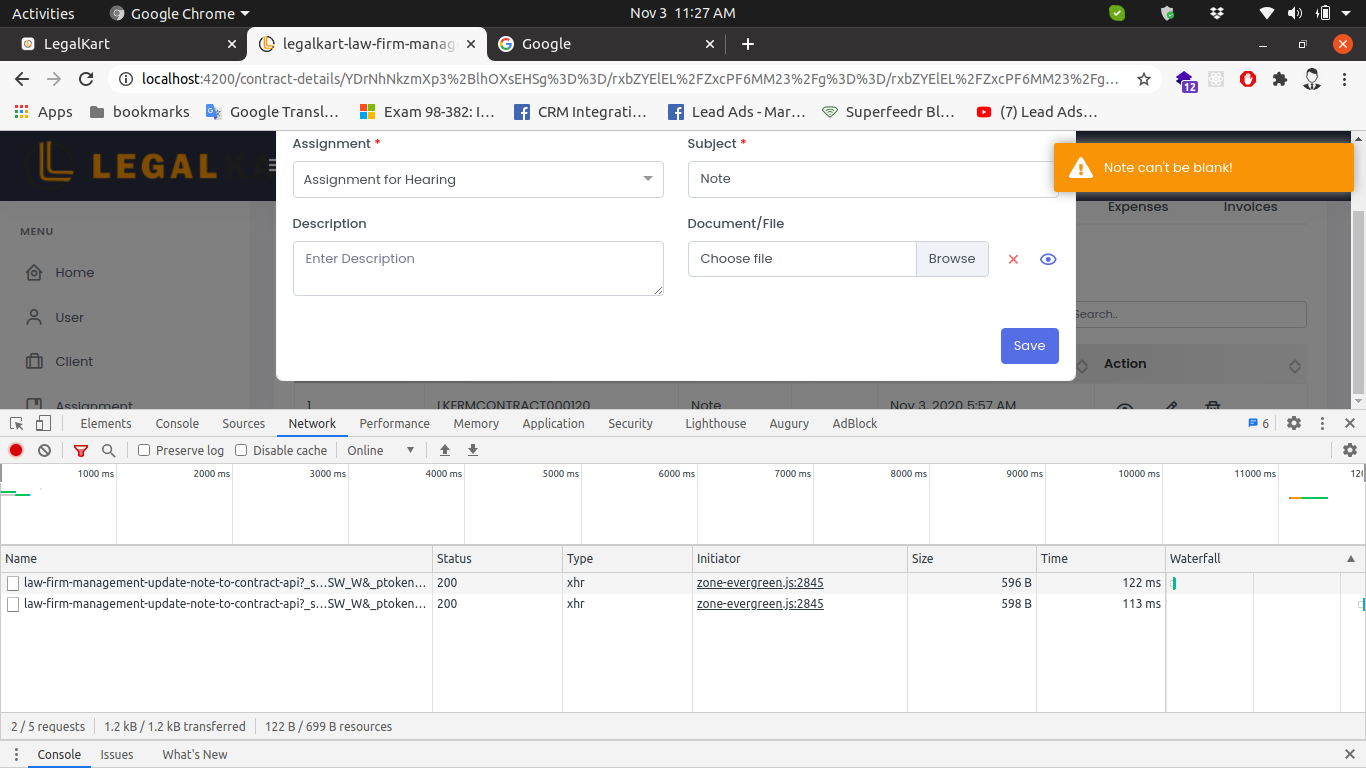Open the first zone-evergreen.js:2845 initiator link
The height and width of the screenshot is (768, 1366).
[x=760, y=583]
